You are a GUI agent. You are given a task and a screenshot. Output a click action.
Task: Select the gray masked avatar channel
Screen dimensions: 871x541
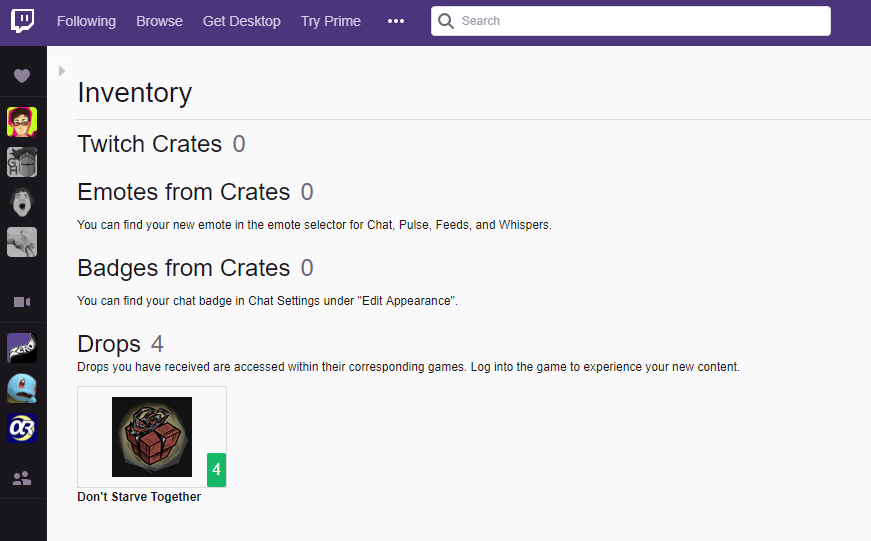[x=22, y=162]
